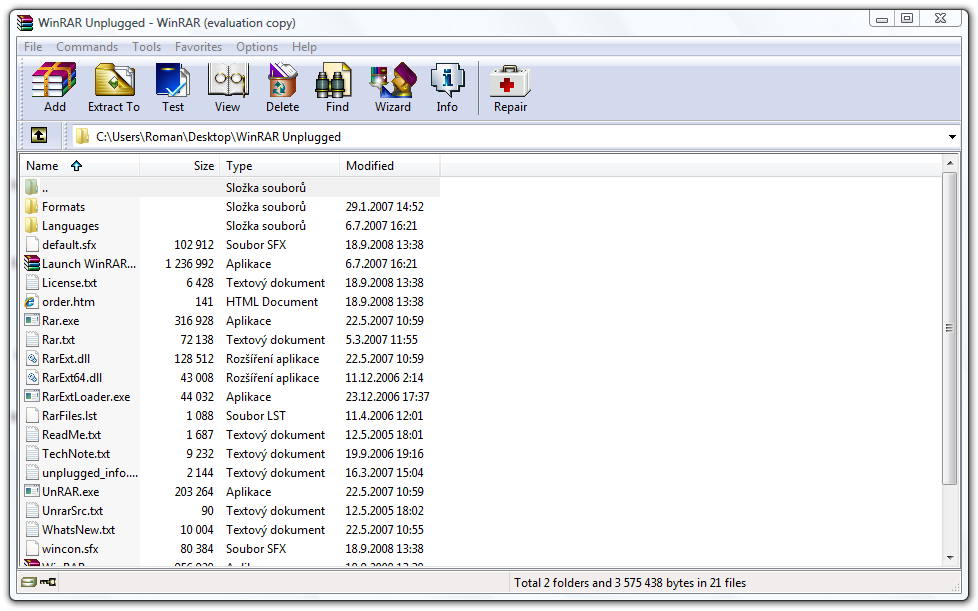The height and width of the screenshot is (611, 978).
Task: Select the TechNote.txt file name
Action: [x=76, y=453]
